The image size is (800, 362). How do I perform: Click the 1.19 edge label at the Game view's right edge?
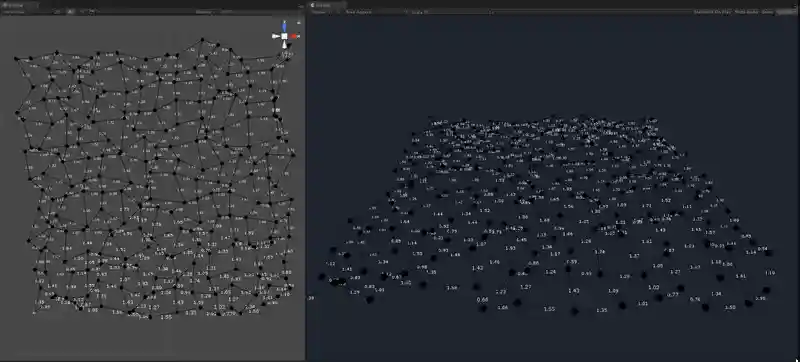pos(770,273)
